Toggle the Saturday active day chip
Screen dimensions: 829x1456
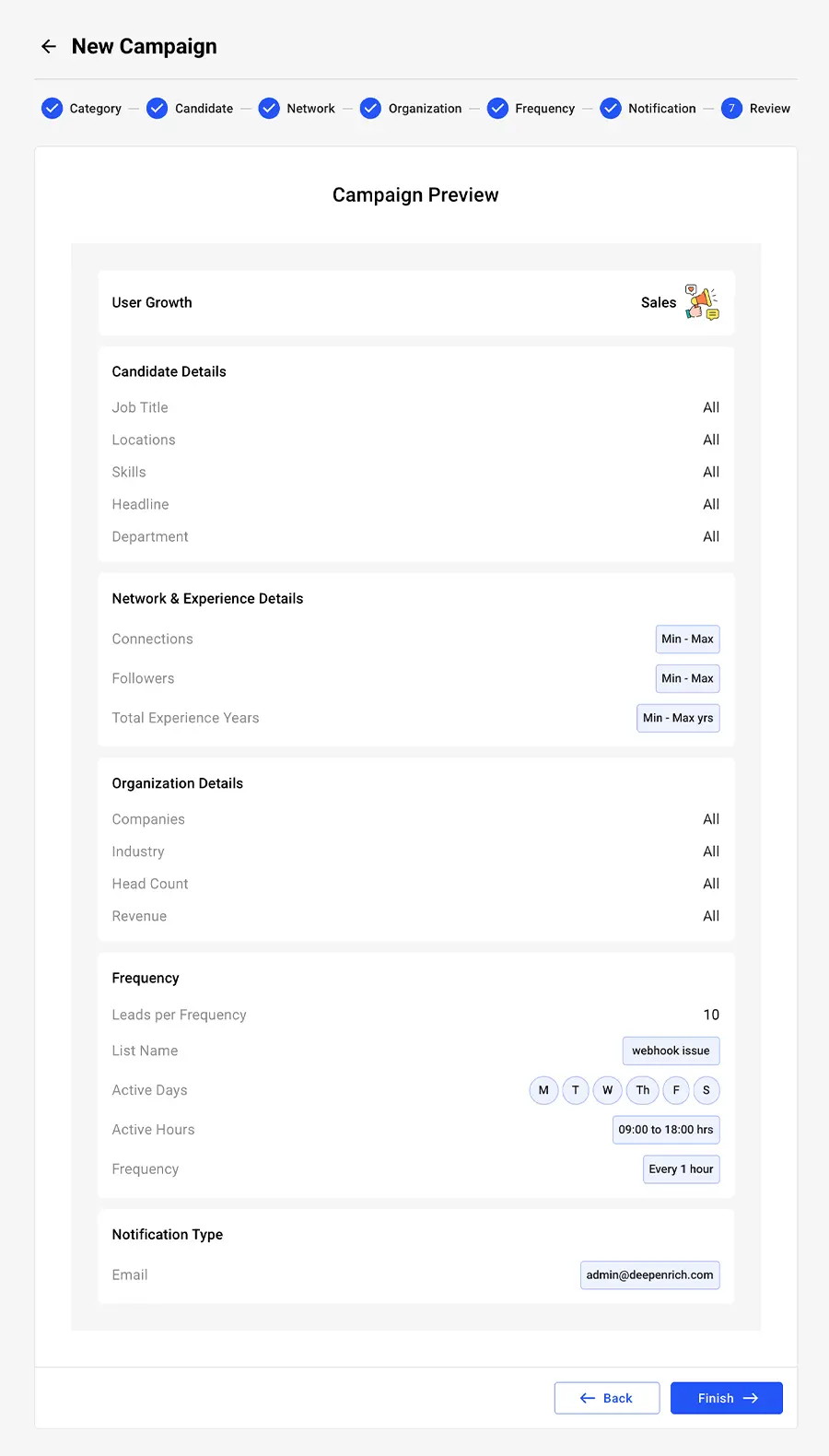(x=706, y=1090)
